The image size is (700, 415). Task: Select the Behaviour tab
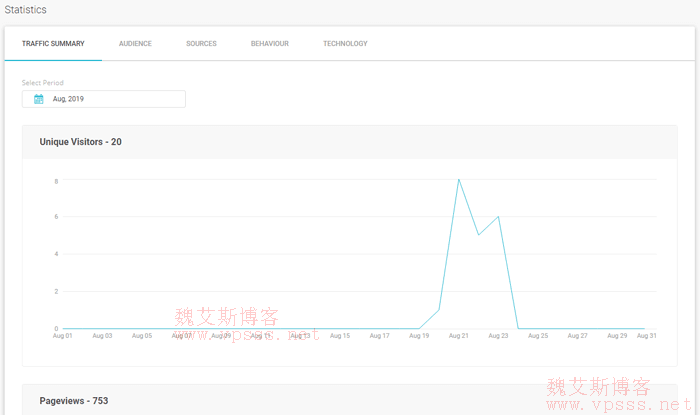270,44
